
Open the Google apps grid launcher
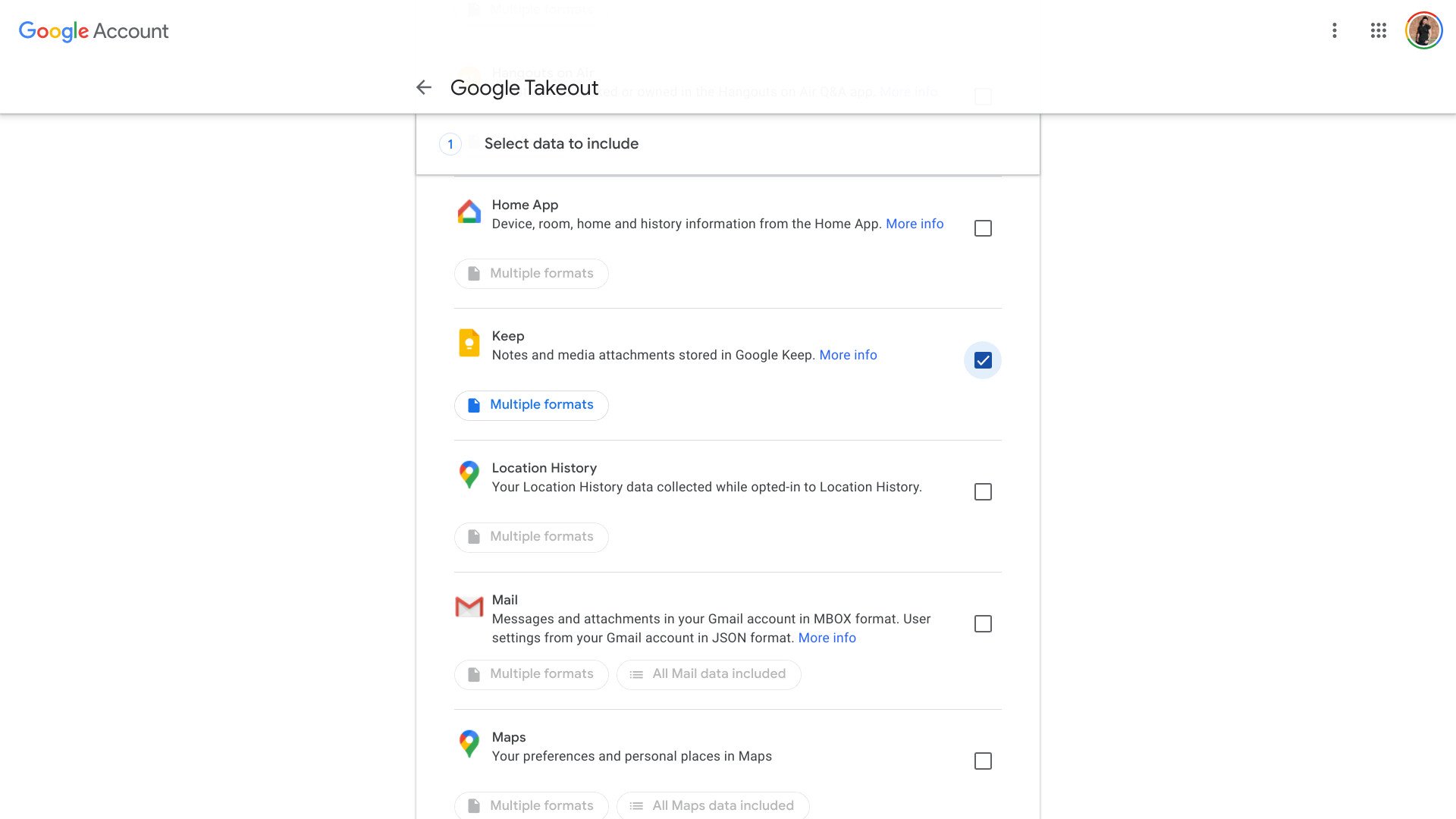(x=1379, y=30)
